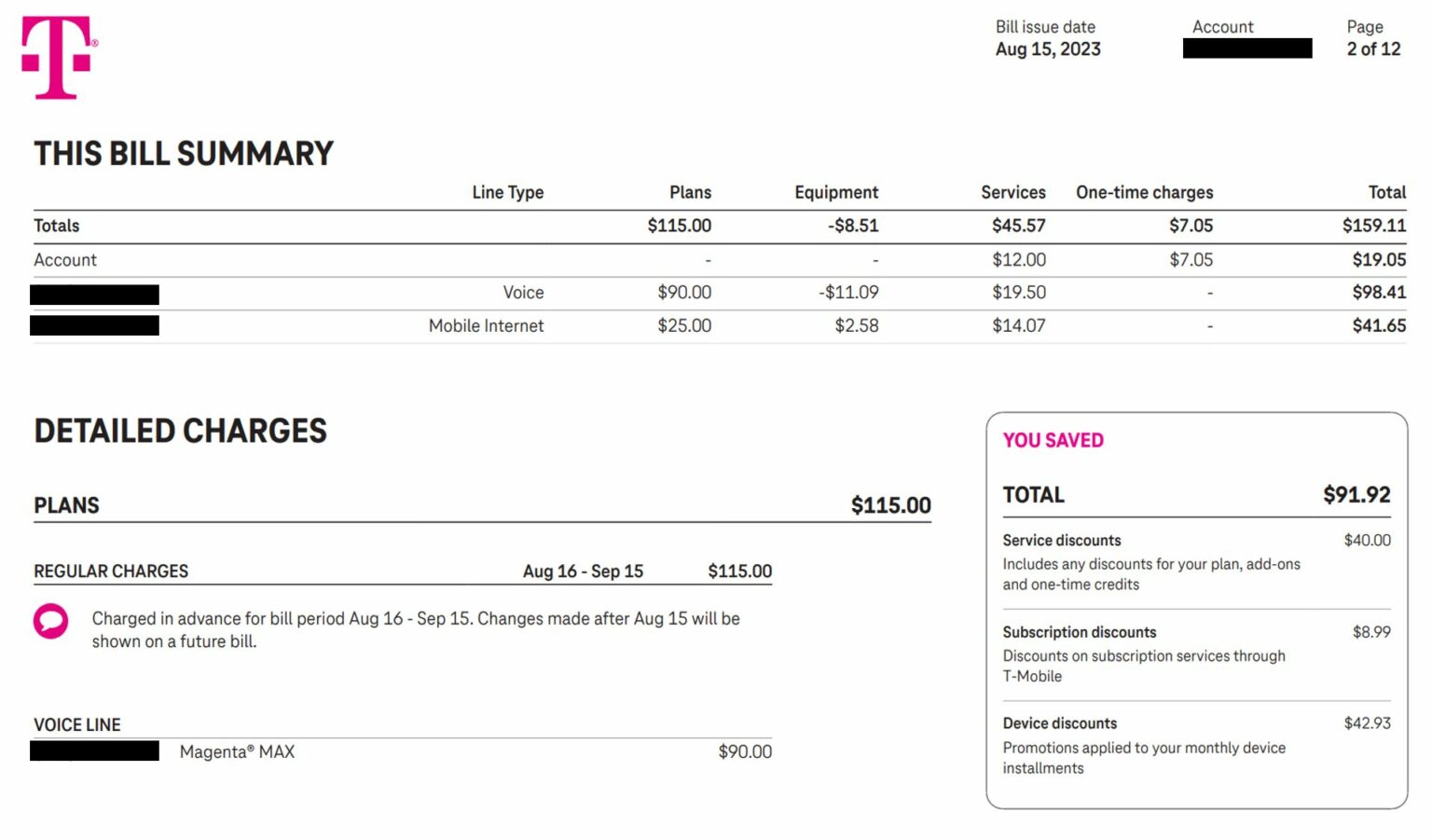The width and height of the screenshot is (1432, 840).
Task: Click the bill issue date Aug 15, 2023
Action: [x=1048, y=49]
